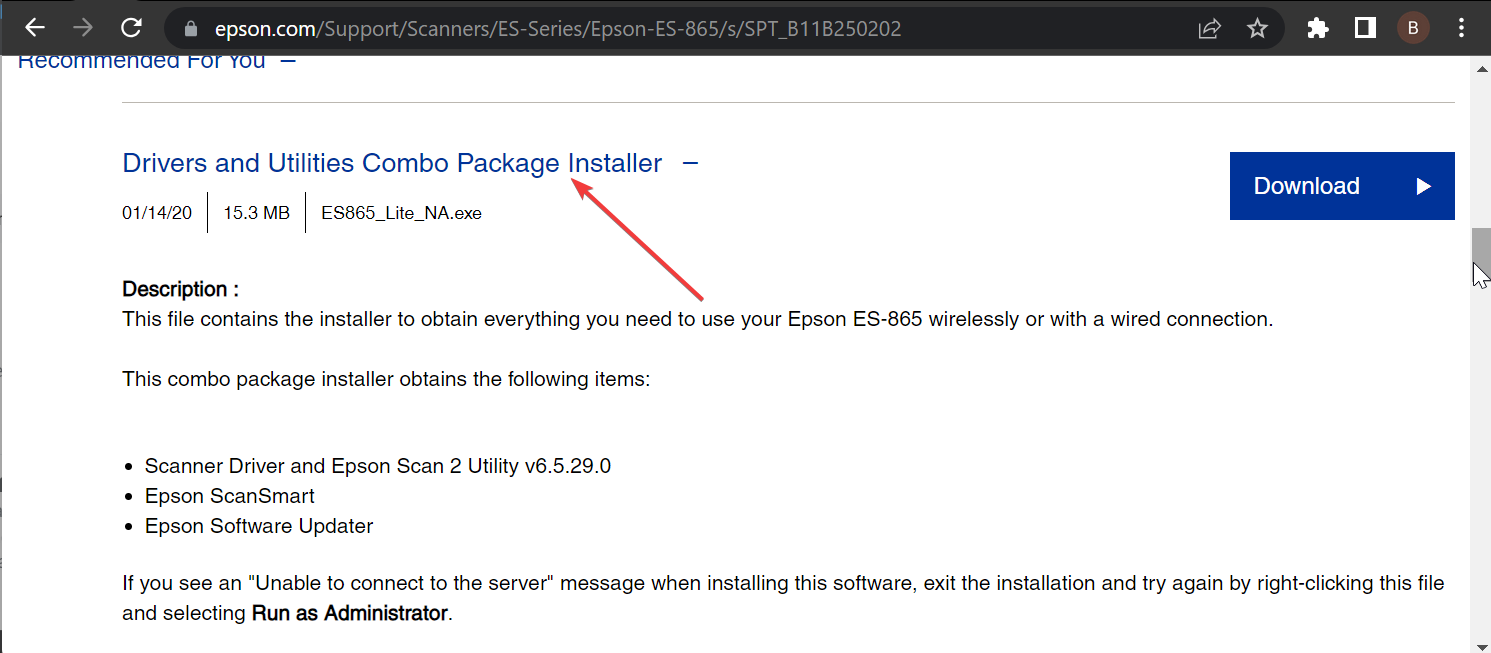The height and width of the screenshot is (653, 1491).
Task: Share this page using the share icon
Action: (x=1210, y=29)
